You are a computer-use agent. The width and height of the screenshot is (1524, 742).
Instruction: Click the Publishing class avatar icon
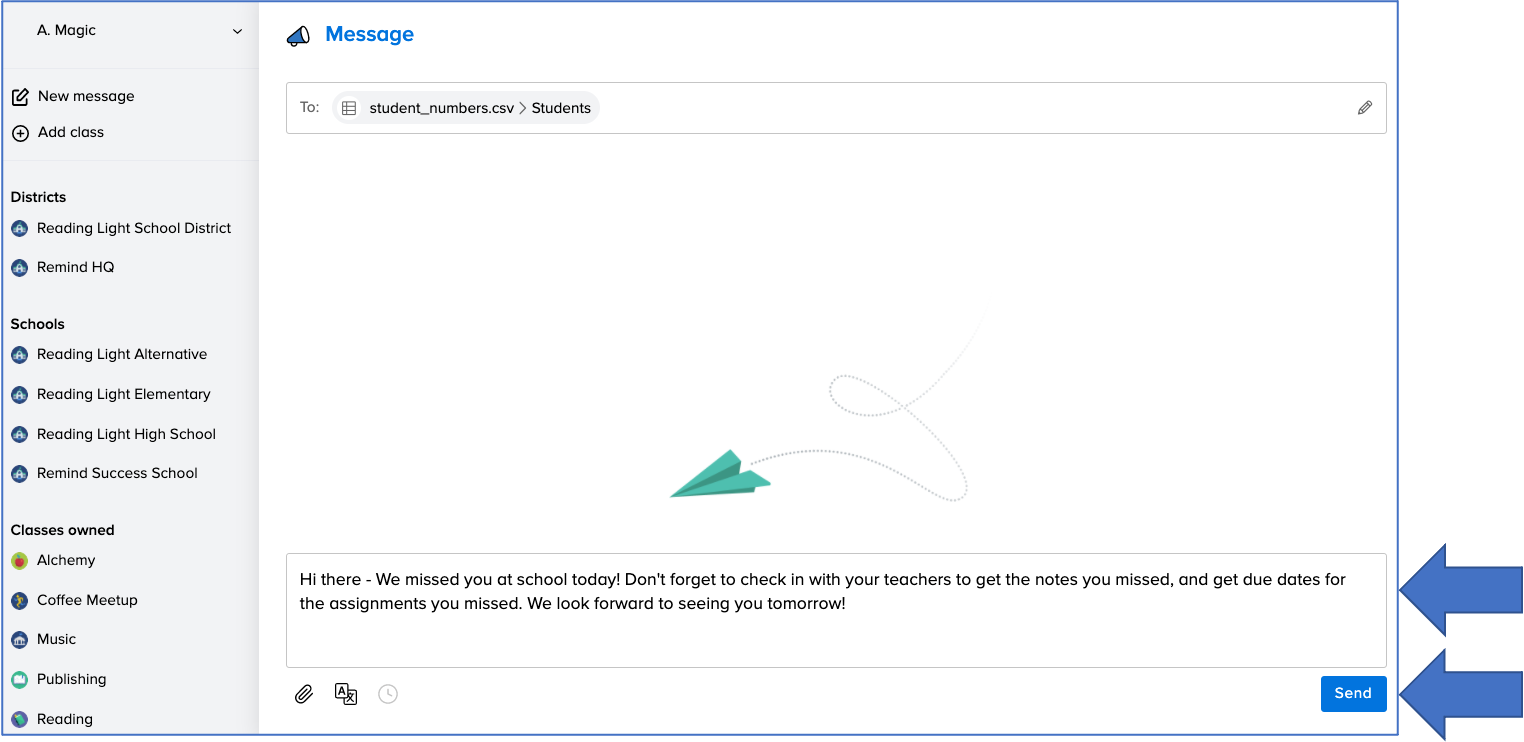19,680
